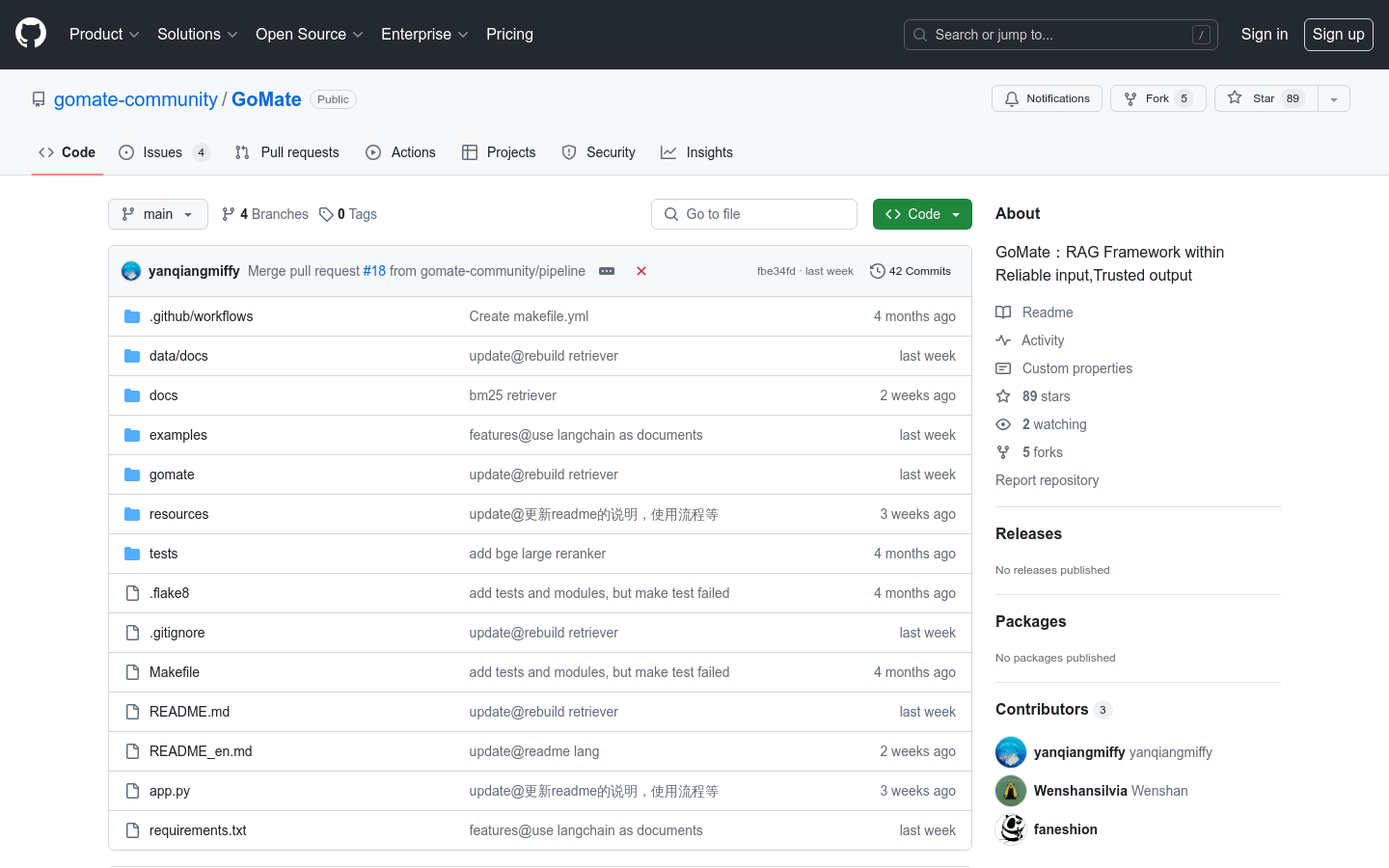The width and height of the screenshot is (1389, 868).
Task: Open the .github/workflows folder
Action: click(x=201, y=316)
